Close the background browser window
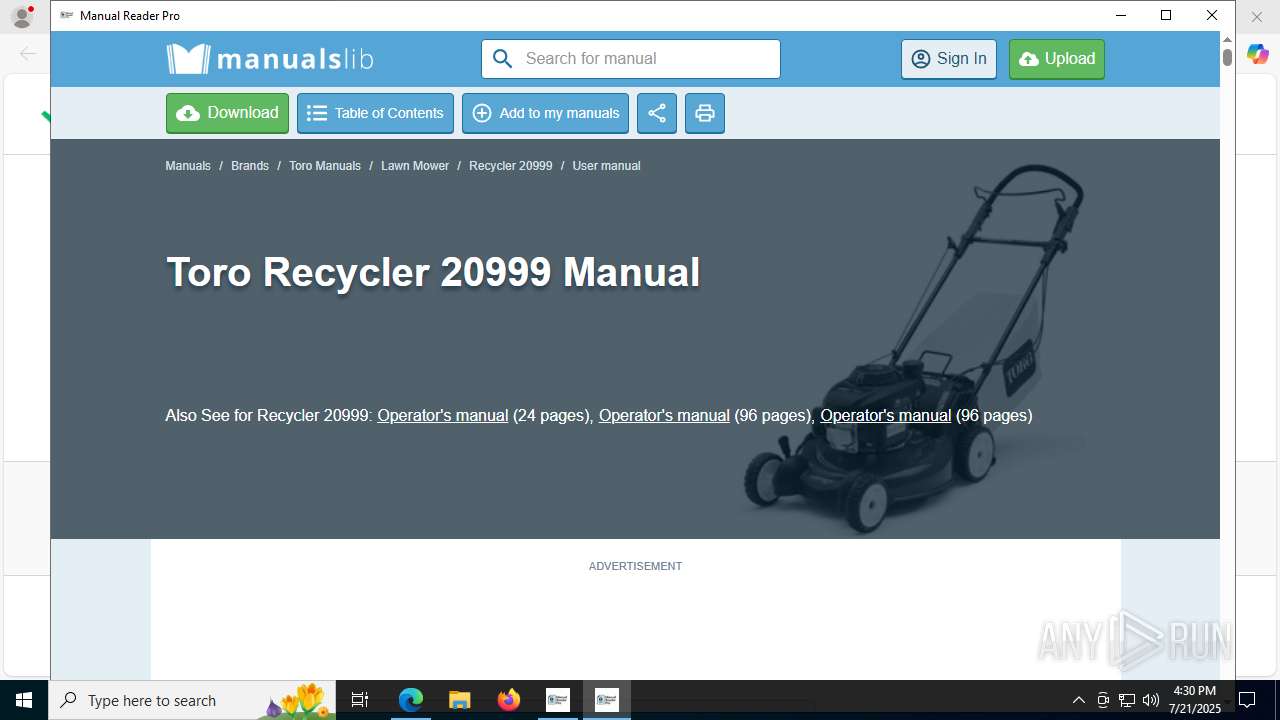Screen dimensions: 1280x720 [1257, 16]
